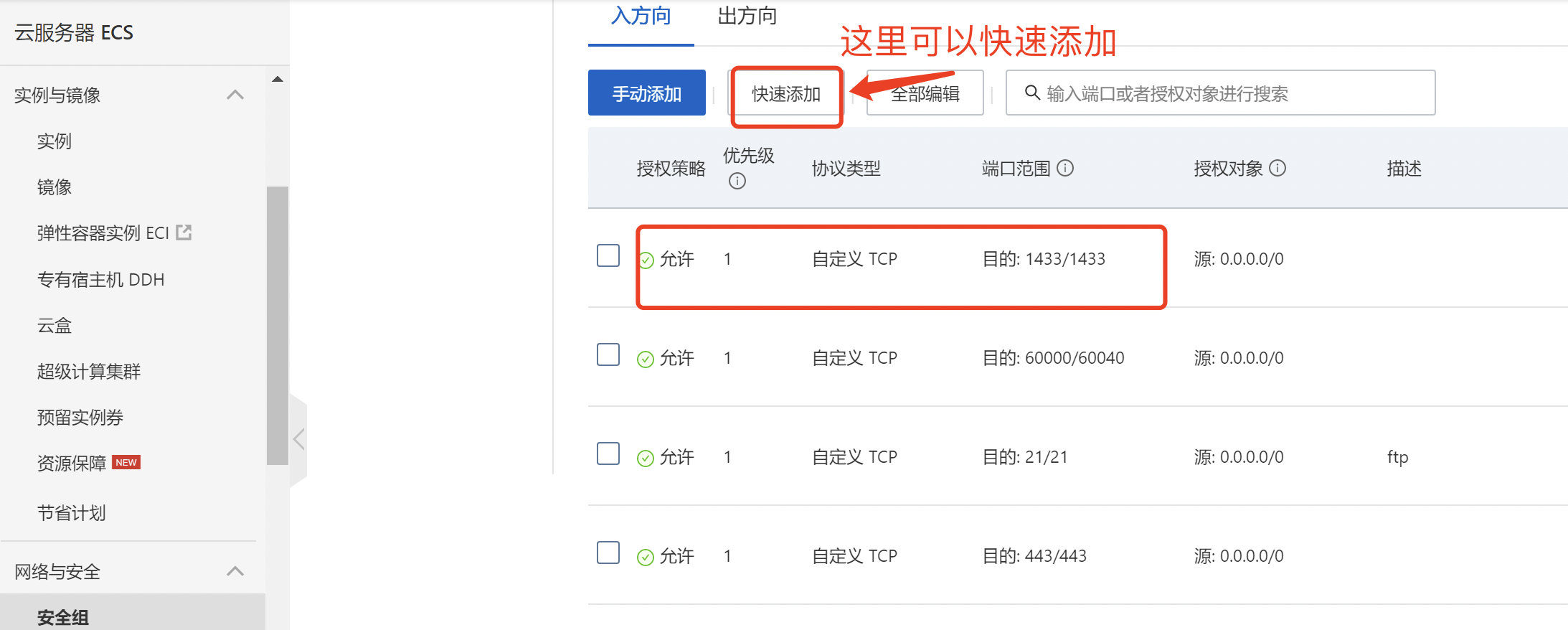Click the 描述 column header
1568x630 pixels.
1404,169
